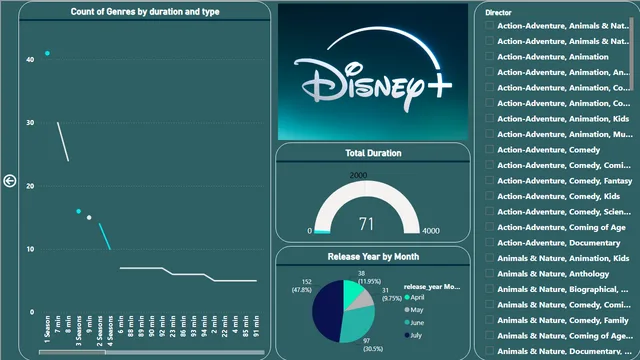
Task: Check the Action-Adventure, Animation, Kids box
Action: pos(489,118)
